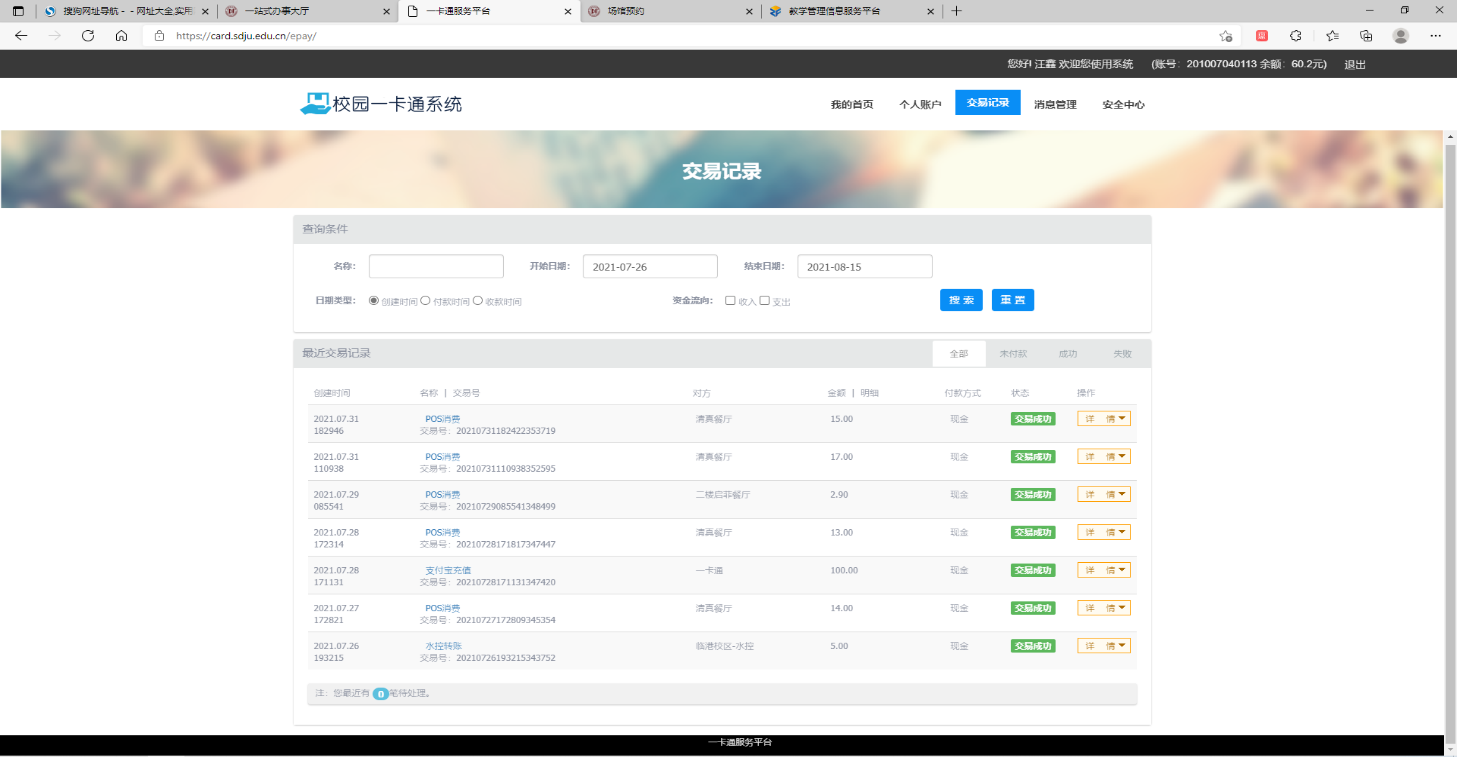
Task: Expand 详情 dropdown for the 水控转账 row
Action: pyautogui.click(x=1103, y=646)
